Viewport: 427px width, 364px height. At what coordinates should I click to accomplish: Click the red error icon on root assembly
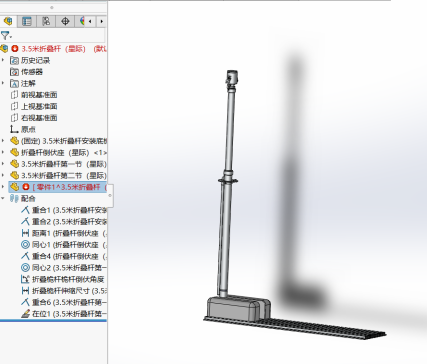click(x=15, y=49)
